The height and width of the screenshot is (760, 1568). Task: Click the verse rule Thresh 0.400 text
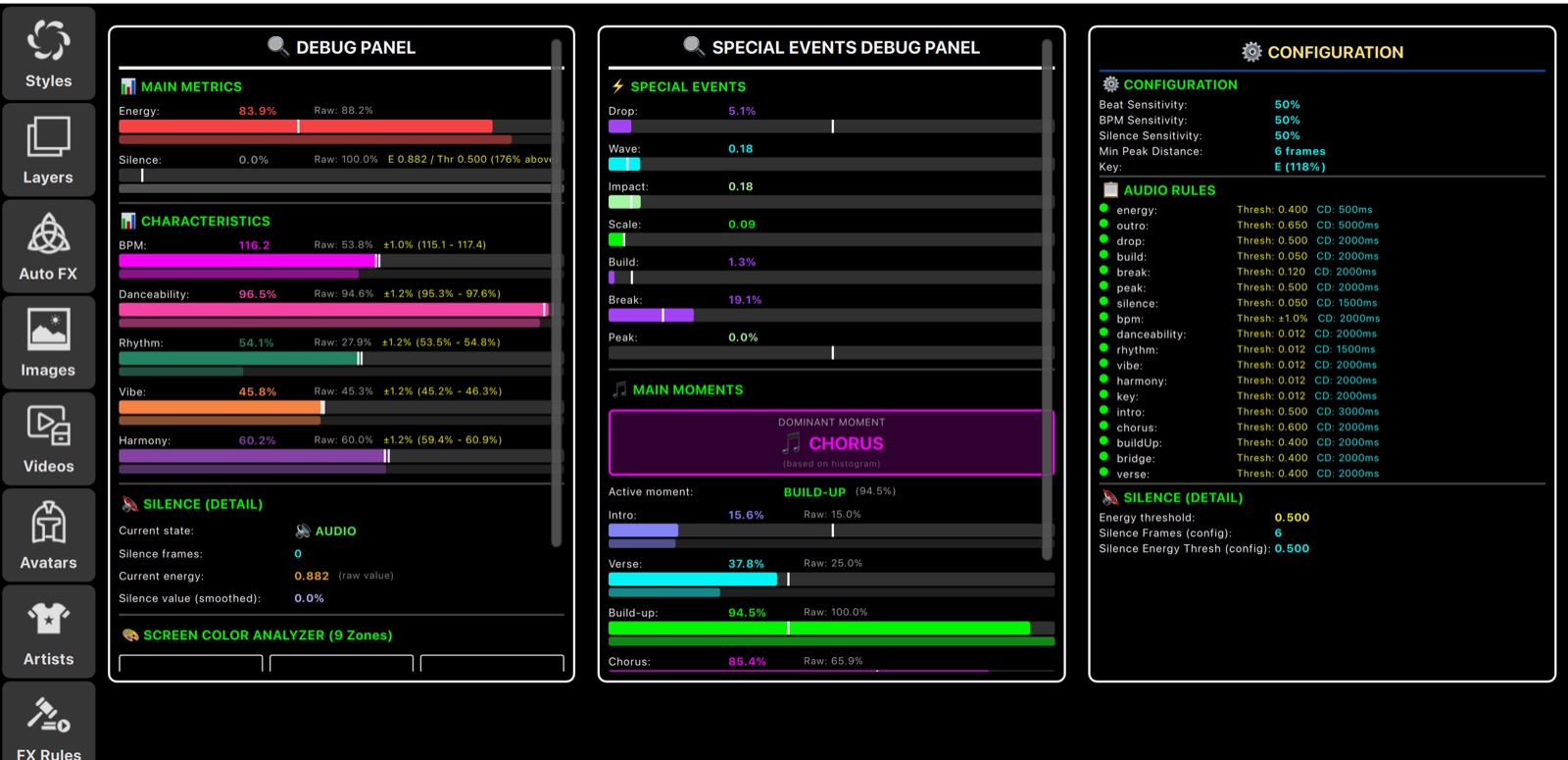pyautogui.click(x=1272, y=474)
